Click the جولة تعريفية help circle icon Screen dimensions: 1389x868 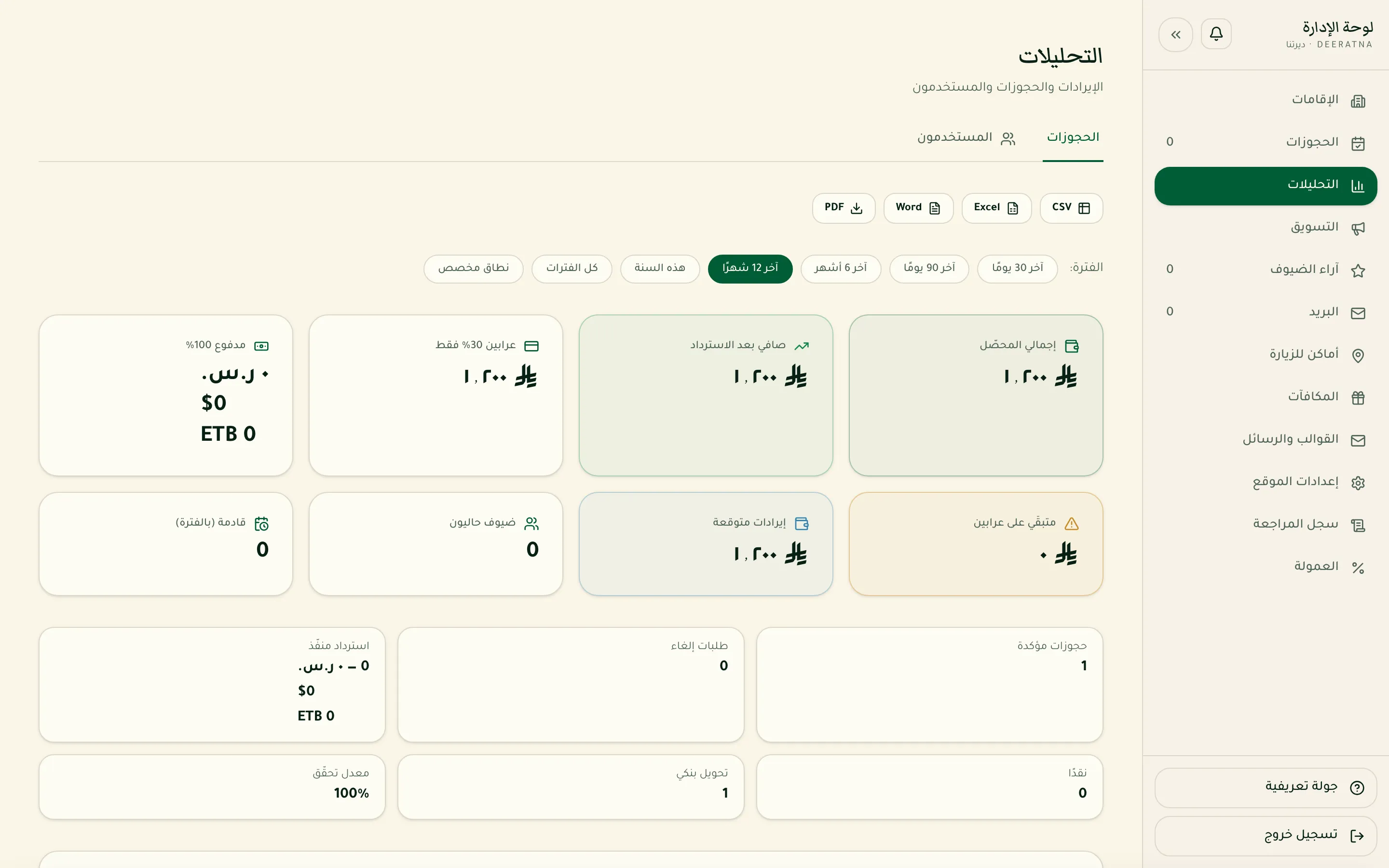click(1357, 787)
